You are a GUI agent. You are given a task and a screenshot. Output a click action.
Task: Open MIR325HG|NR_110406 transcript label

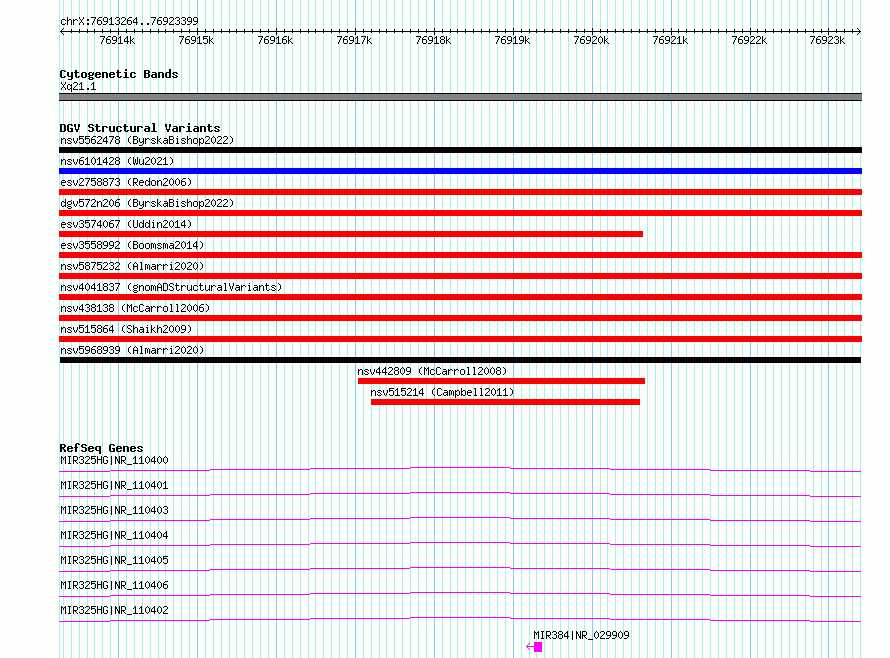click(x=114, y=585)
